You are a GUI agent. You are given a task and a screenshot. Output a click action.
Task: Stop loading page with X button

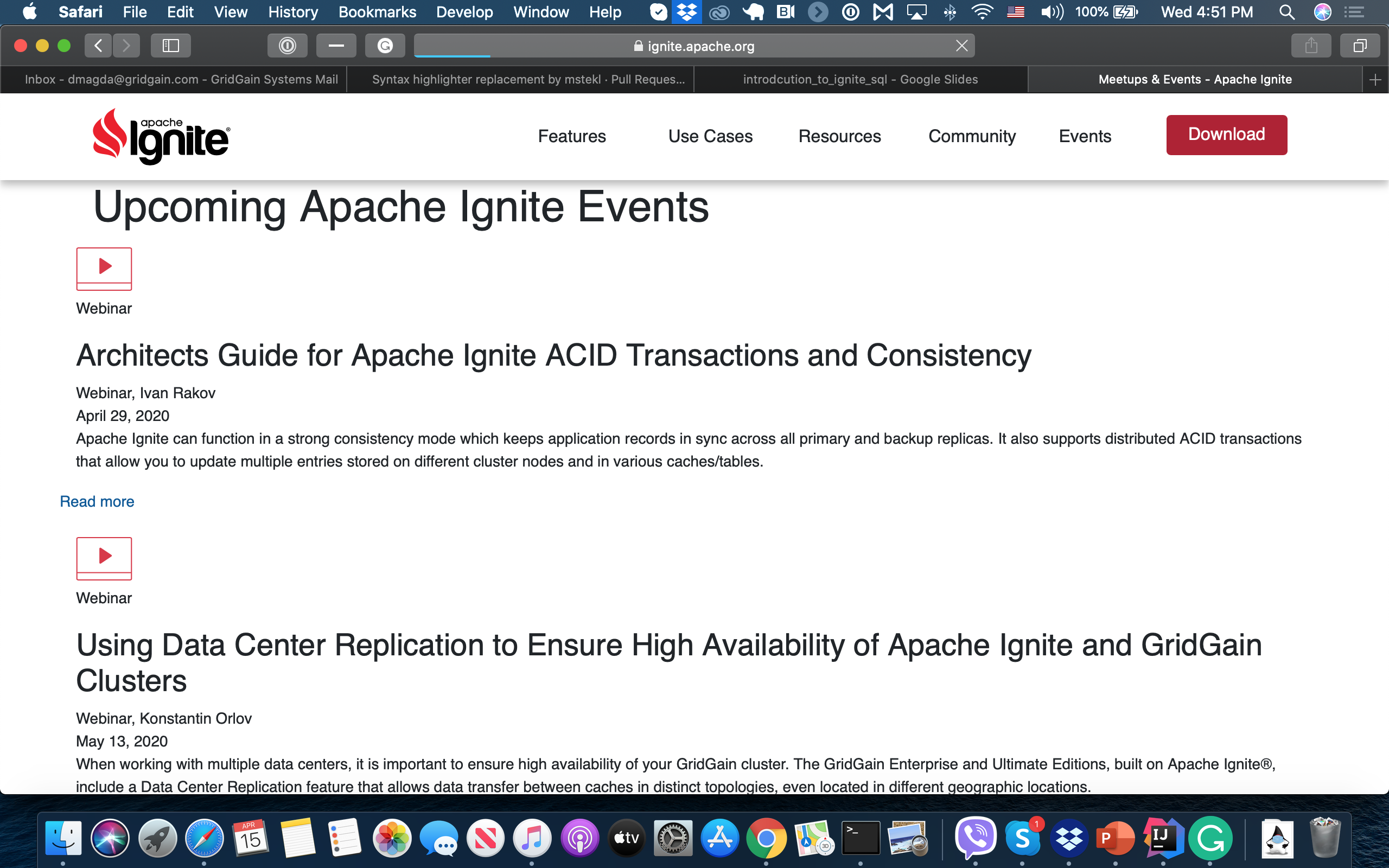(961, 46)
